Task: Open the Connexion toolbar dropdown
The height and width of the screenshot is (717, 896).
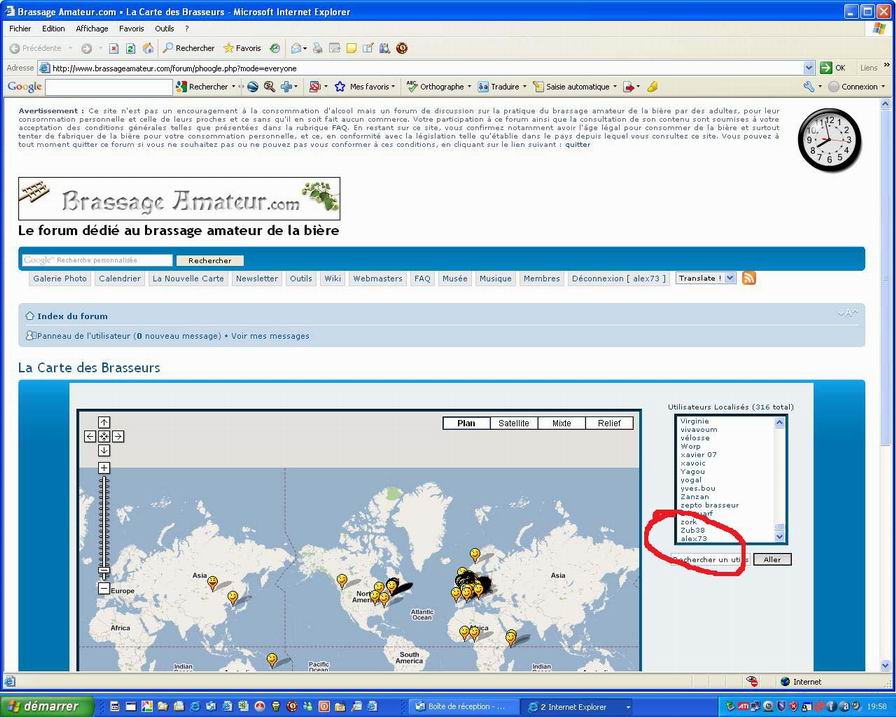Action: tap(857, 87)
